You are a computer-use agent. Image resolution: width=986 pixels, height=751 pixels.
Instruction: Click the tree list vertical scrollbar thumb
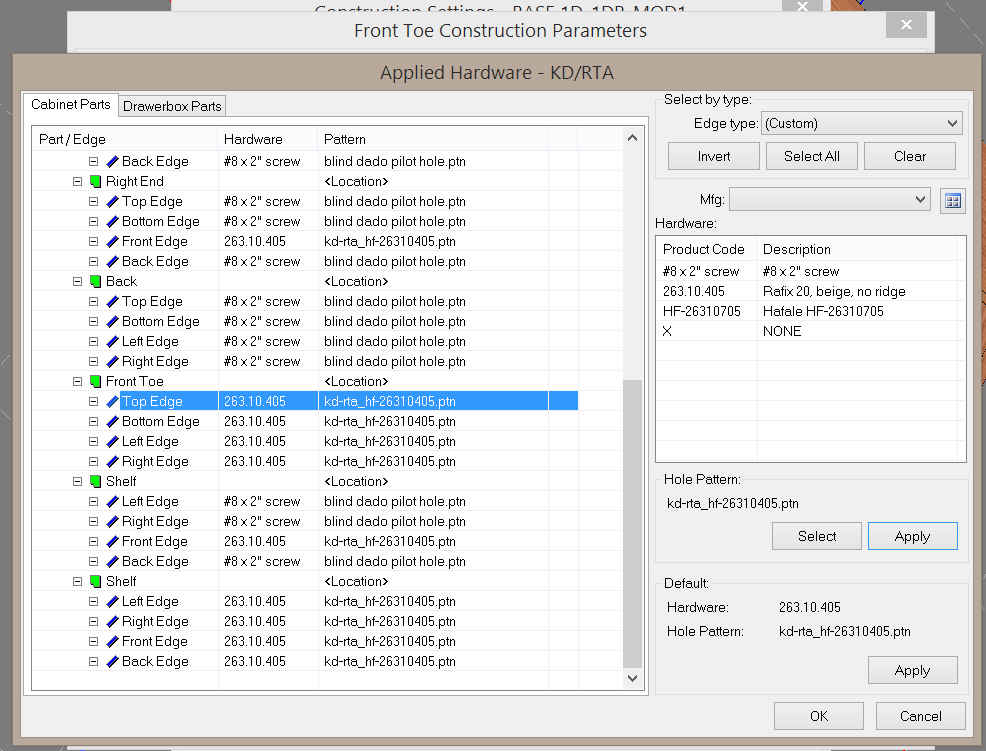point(632,523)
